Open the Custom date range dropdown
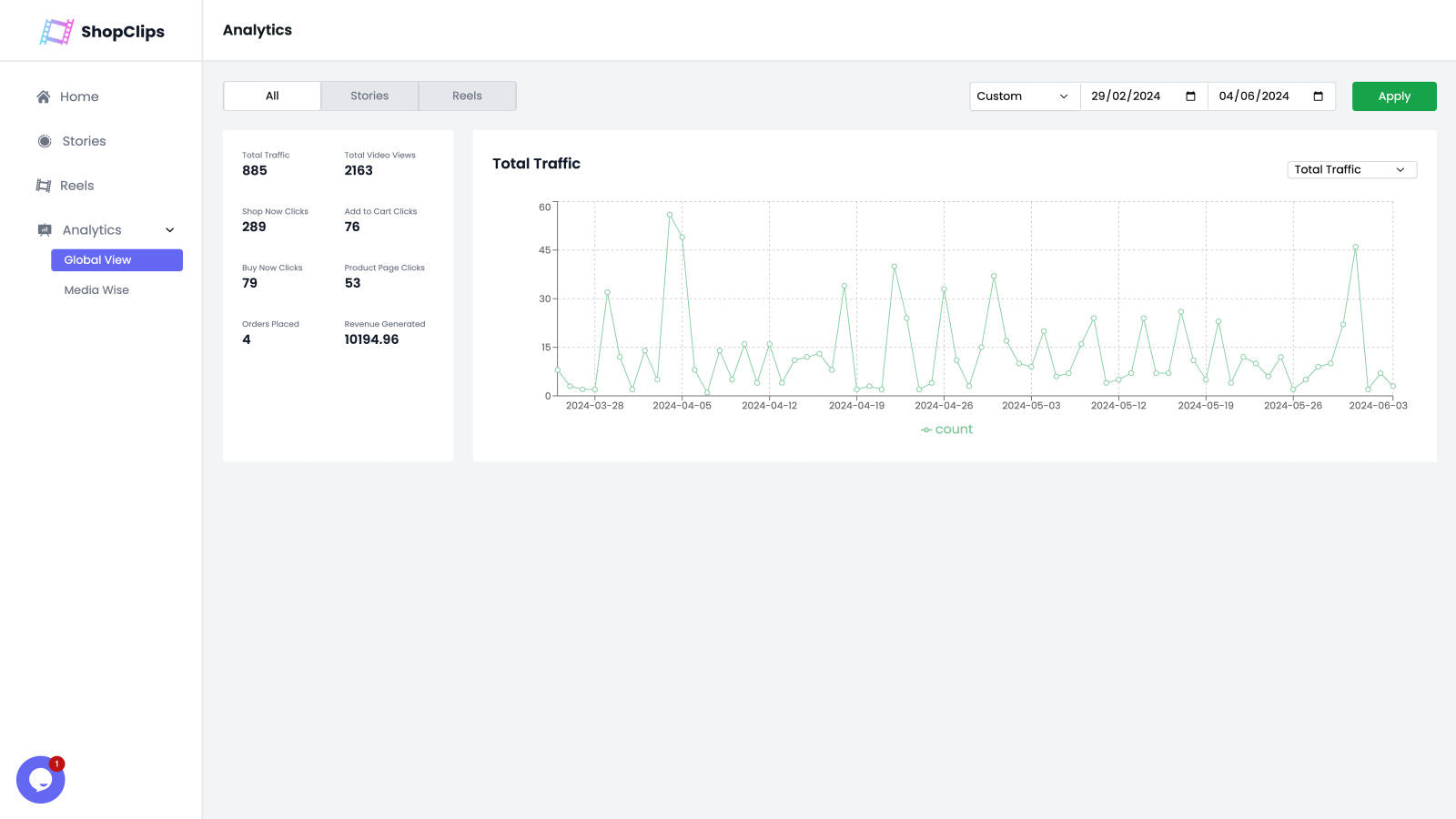The image size is (1456, 819). tap(1023, 96)
